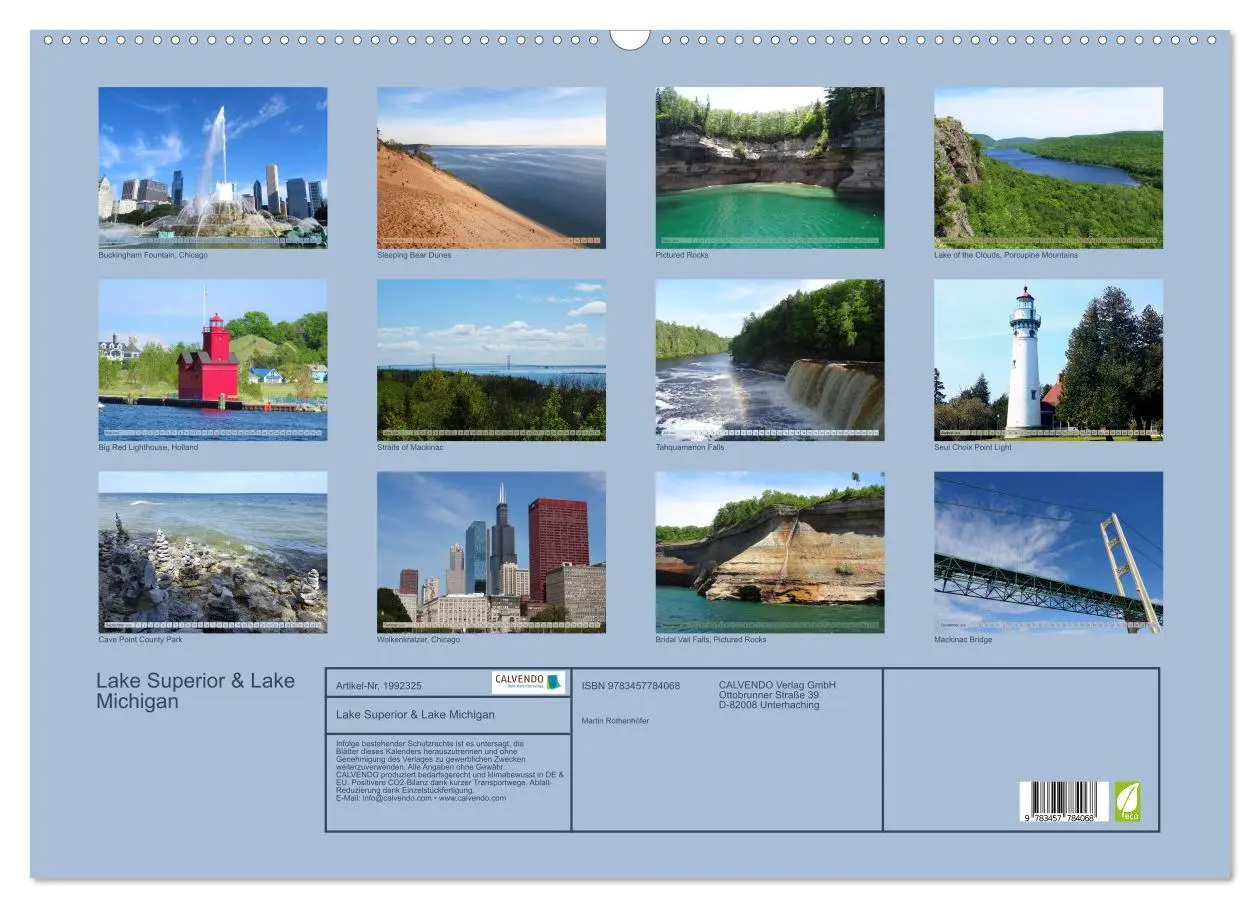Click the barcode number '9 783457 784068'
The image size is (1260, 908).
point(1059,819)
